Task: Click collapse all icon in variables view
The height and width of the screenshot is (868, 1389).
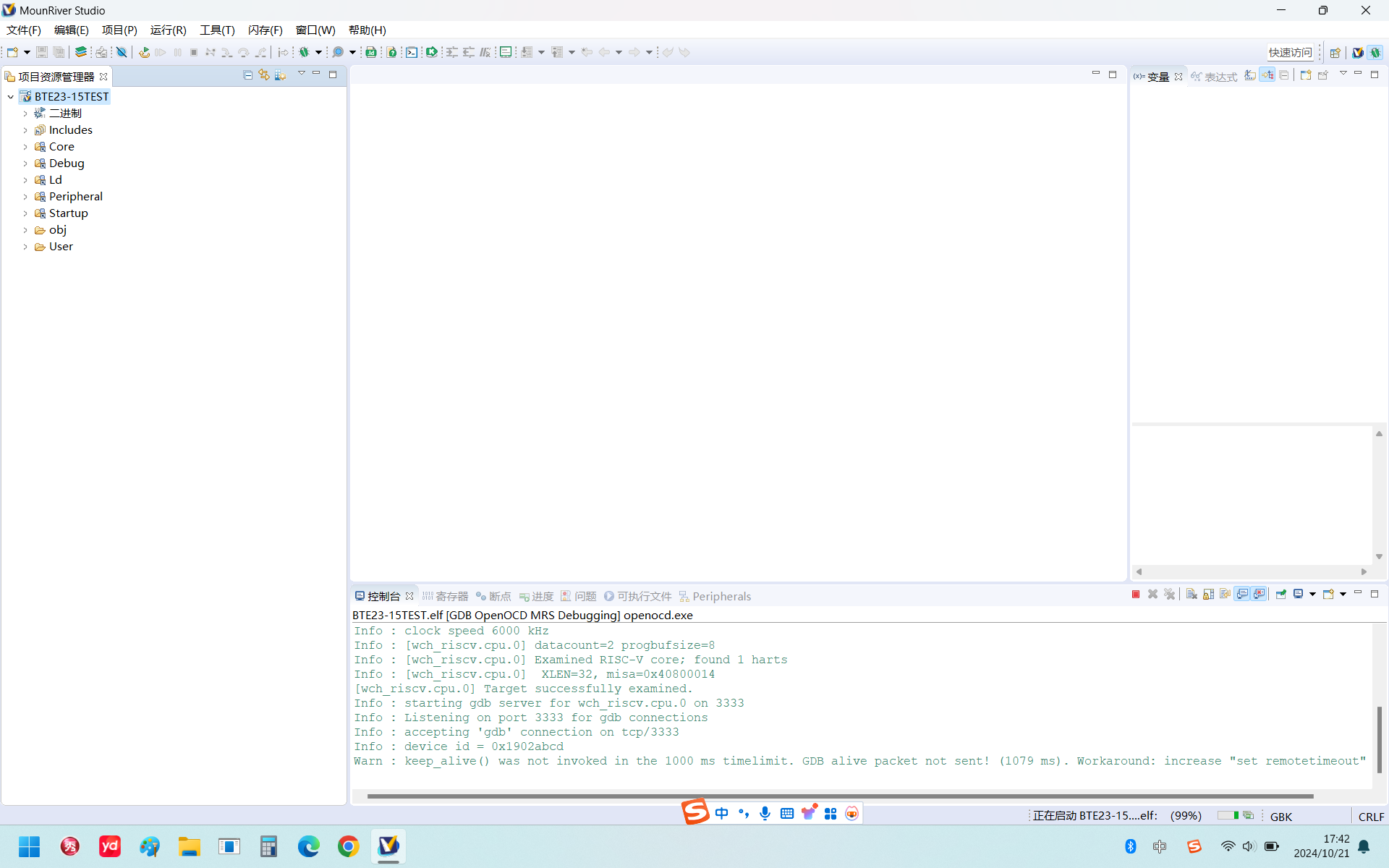Action: pos(1284,75)
